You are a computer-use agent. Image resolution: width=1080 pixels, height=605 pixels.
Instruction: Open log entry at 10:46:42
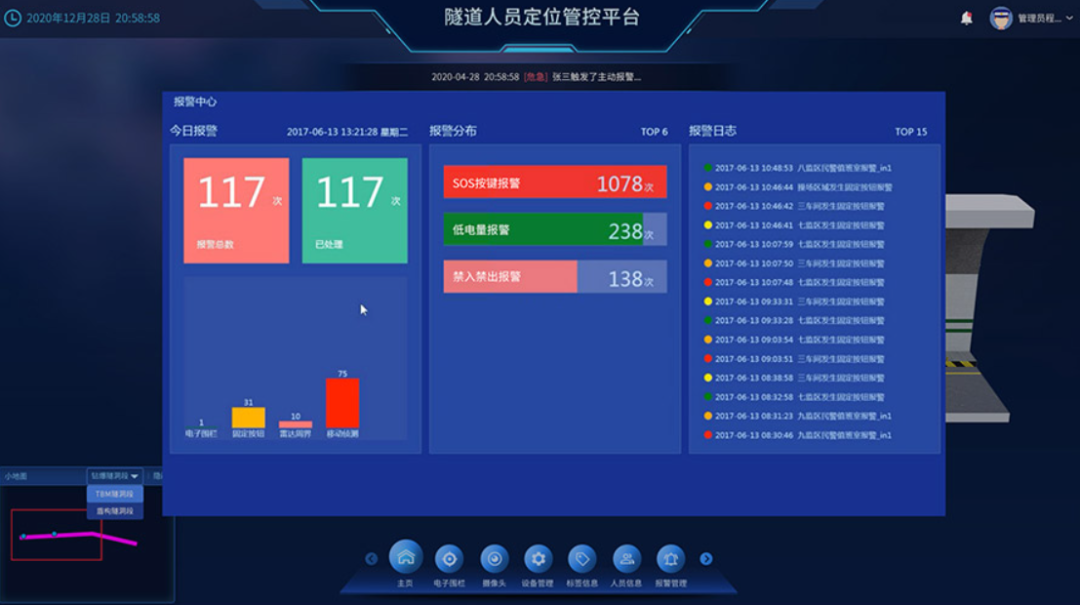[x=793, y=206]
